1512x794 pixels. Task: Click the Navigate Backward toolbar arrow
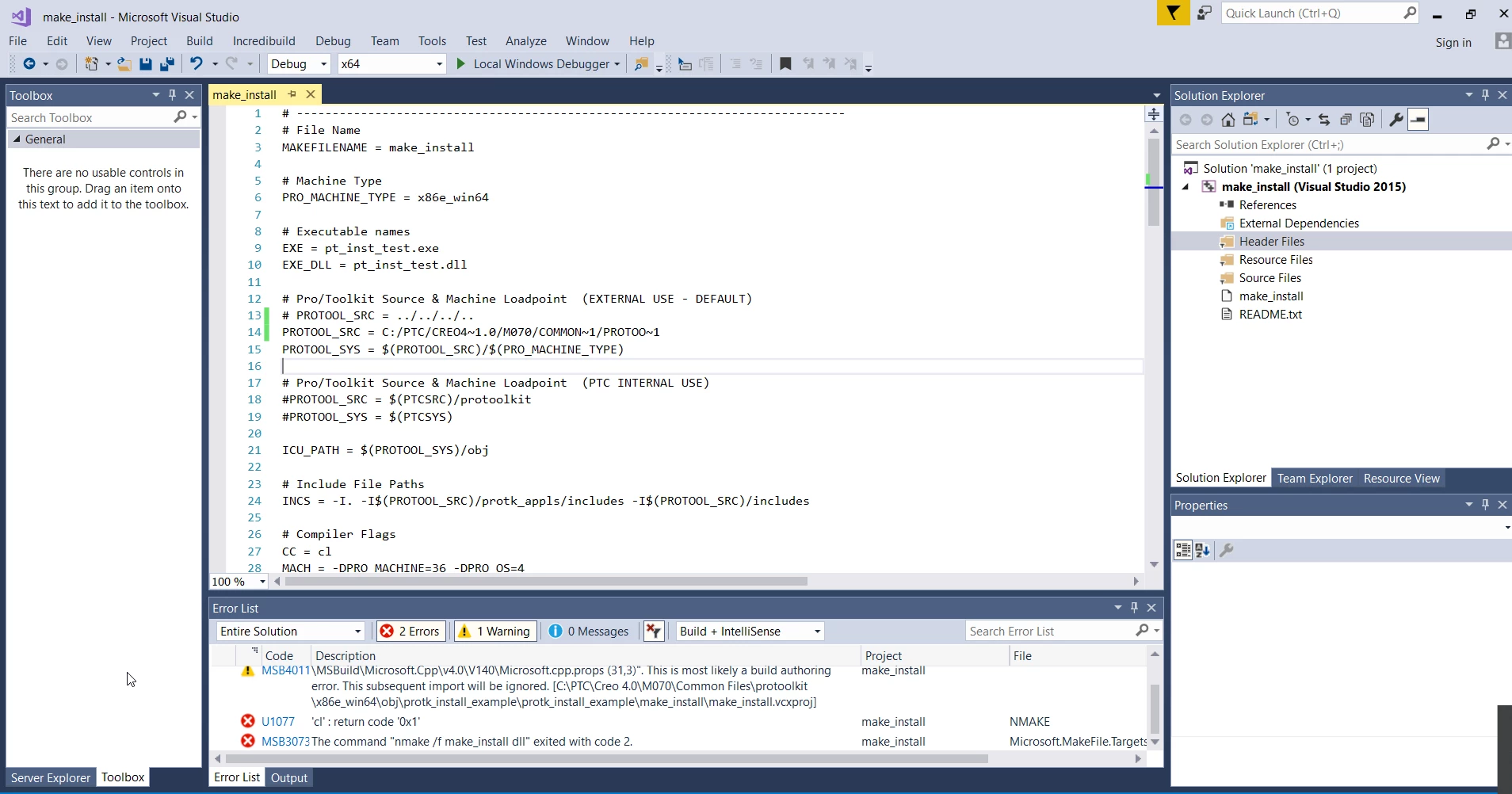(29, 64)
